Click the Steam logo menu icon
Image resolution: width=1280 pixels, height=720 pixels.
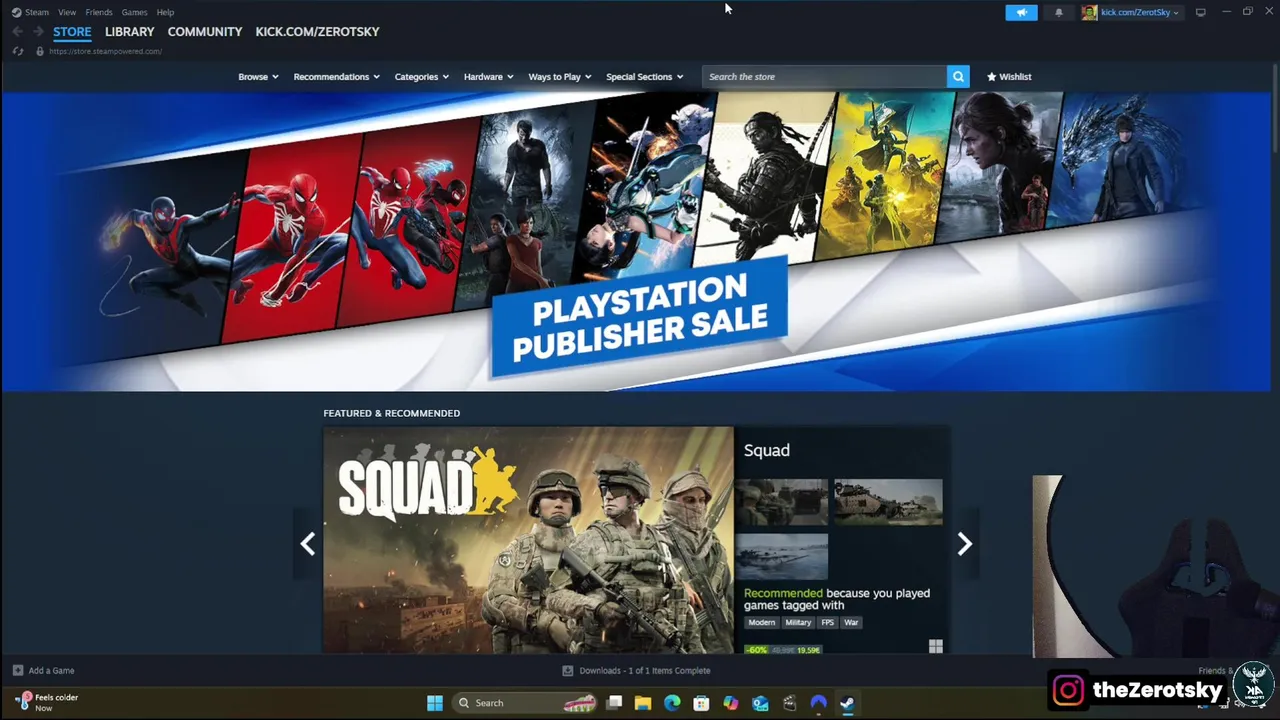pyautogui.click(x=16, y=12)
